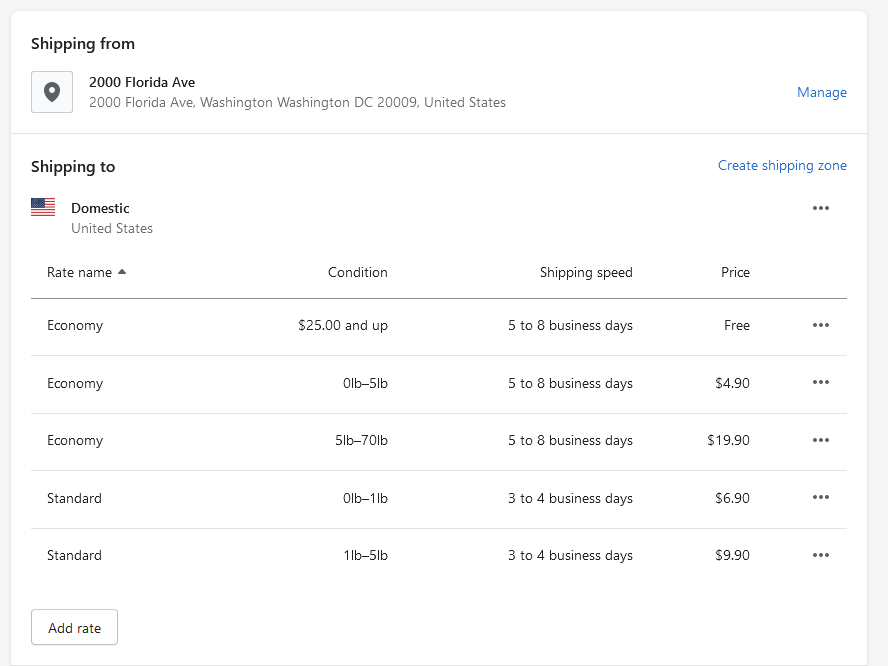Screen dimensions: 888x666
Task: Open Domestic zone three-dot menu
Action: pos(821,208)
